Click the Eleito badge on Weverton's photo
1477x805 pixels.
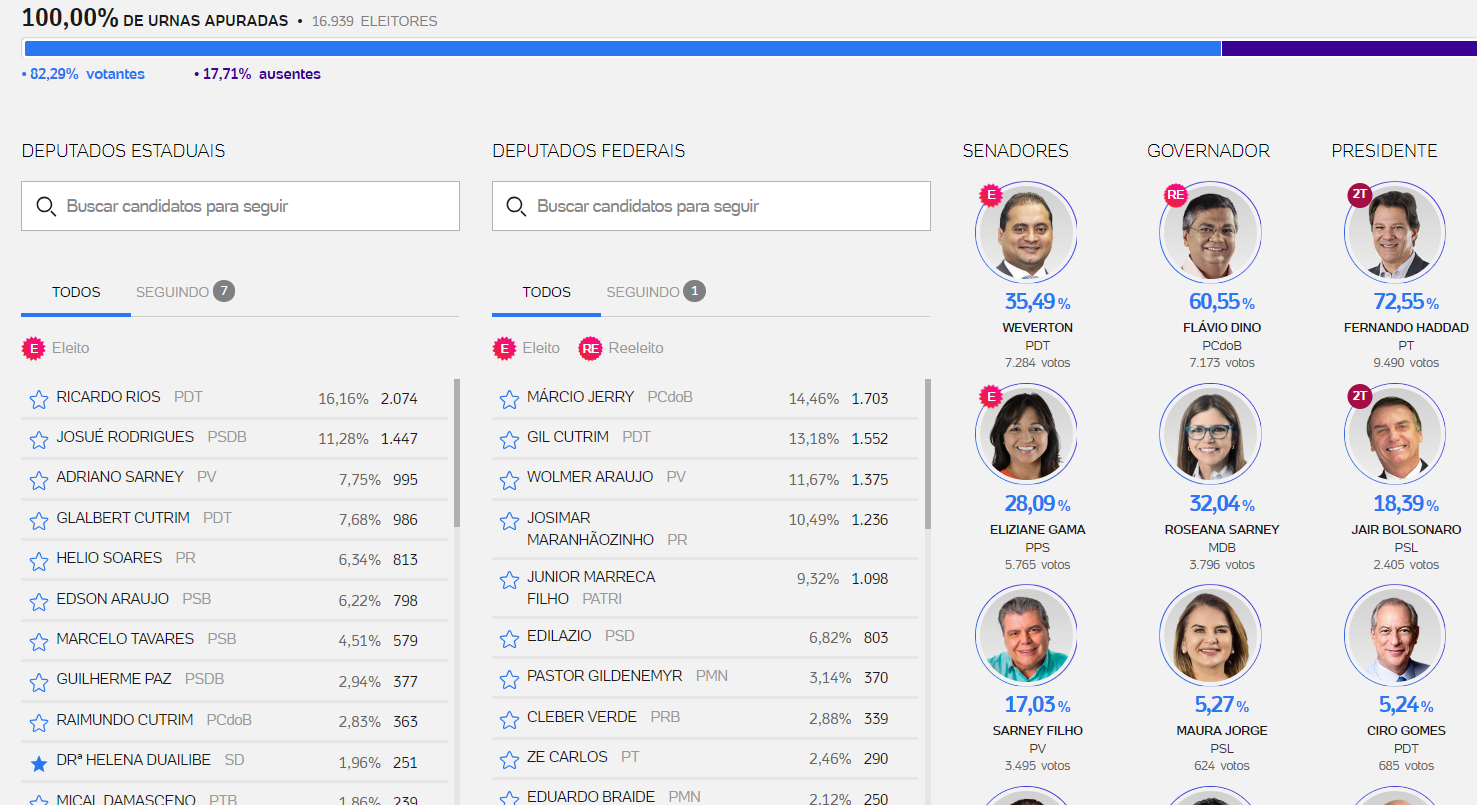(990, 195)
